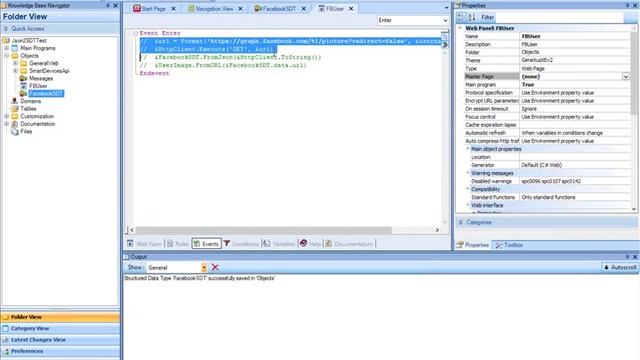Collapse Main object properties group
Image resolution: width=640 pixels, height=360 pixels.
pyautogui.click(x=468, y=149)
